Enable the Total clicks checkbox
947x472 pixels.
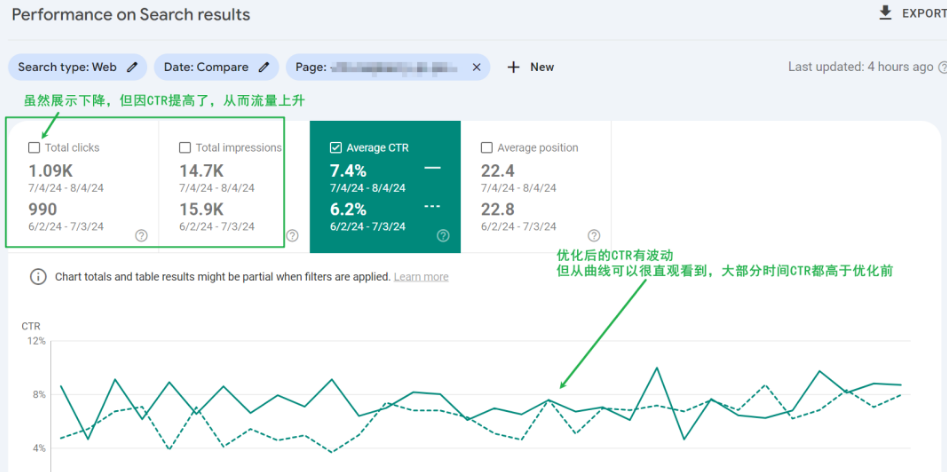(35, 148)
